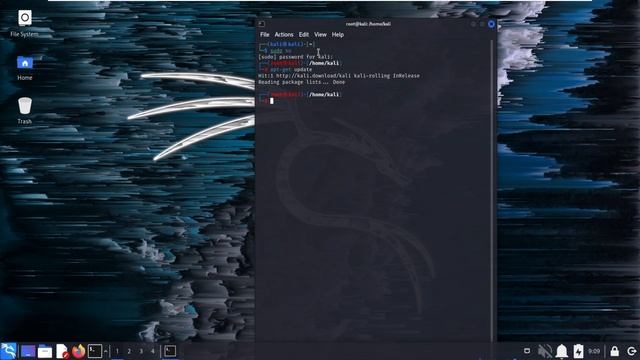Viewport: 640px width, 360px height.
Task: Click the 'apt-get update' command line
Action: 291,69
